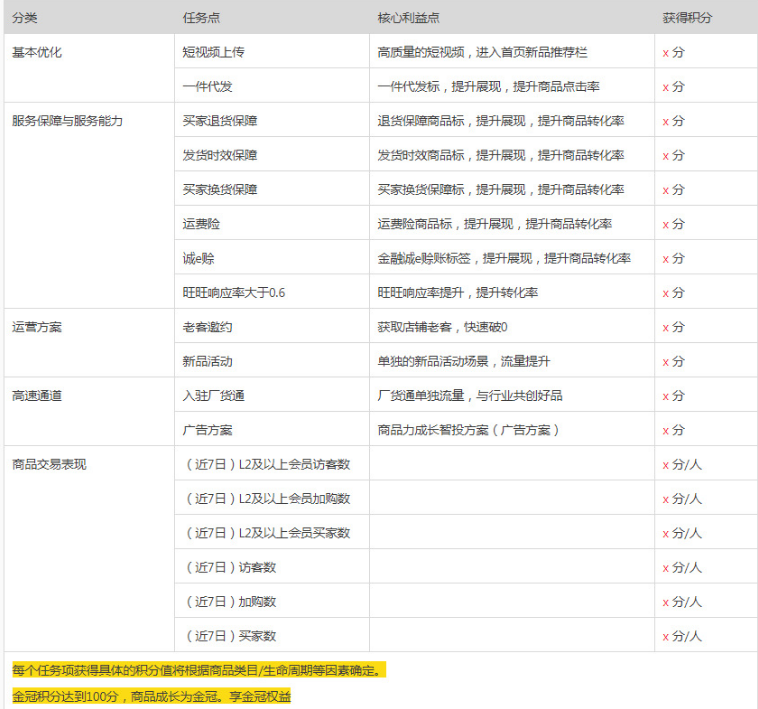758x709 pixels.
Task: Click the 老客邀约 task cell
Action: [207, 327]
